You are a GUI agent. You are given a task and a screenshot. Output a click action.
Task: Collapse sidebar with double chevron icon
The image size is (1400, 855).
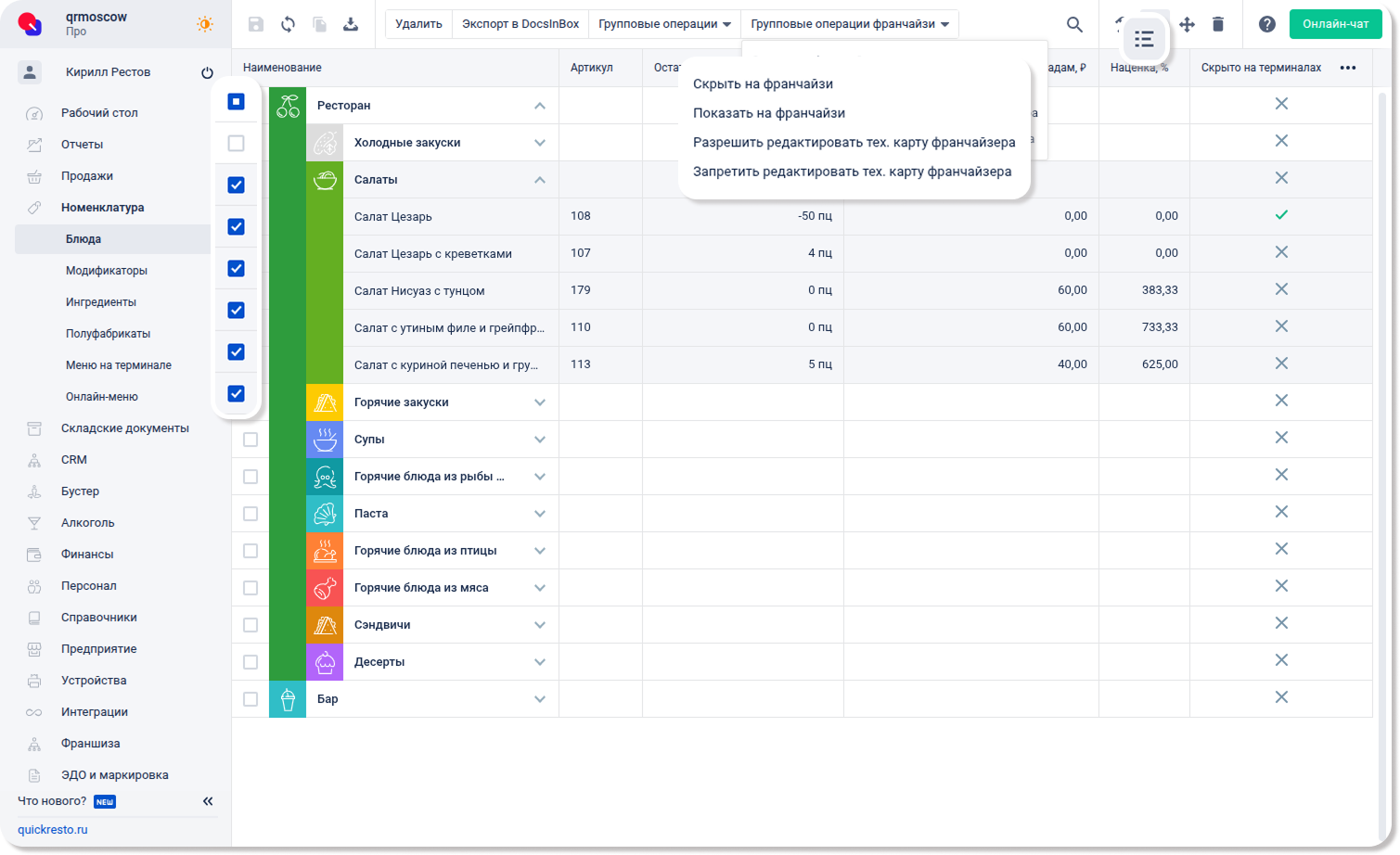[x=208, y=801]
